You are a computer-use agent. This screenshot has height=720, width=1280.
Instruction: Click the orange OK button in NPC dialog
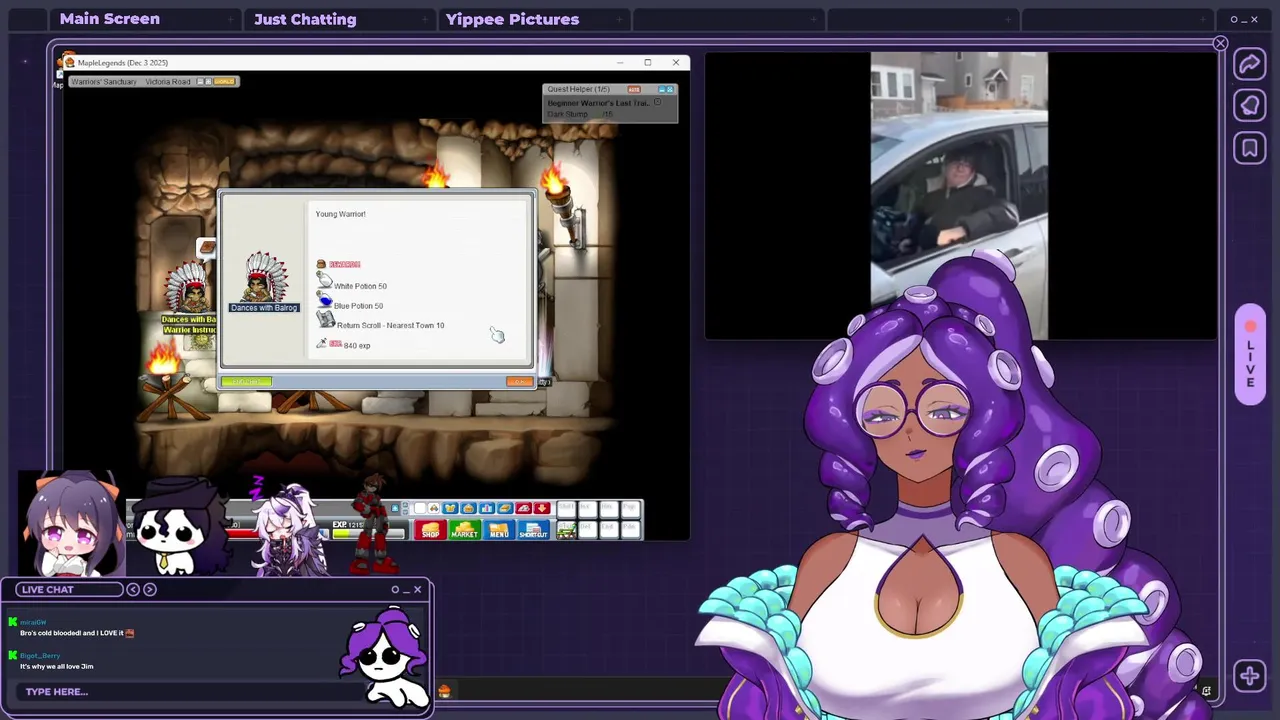point(519,381)
